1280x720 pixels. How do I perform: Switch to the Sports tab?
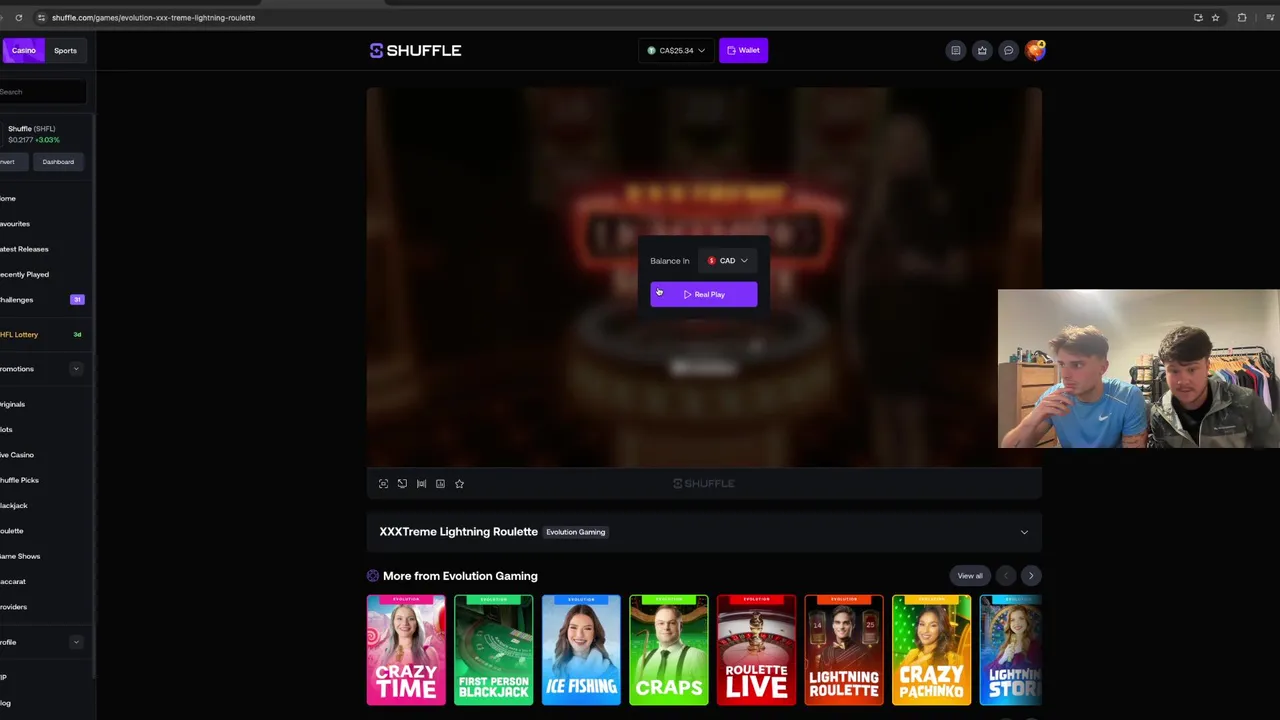[65, 50]
